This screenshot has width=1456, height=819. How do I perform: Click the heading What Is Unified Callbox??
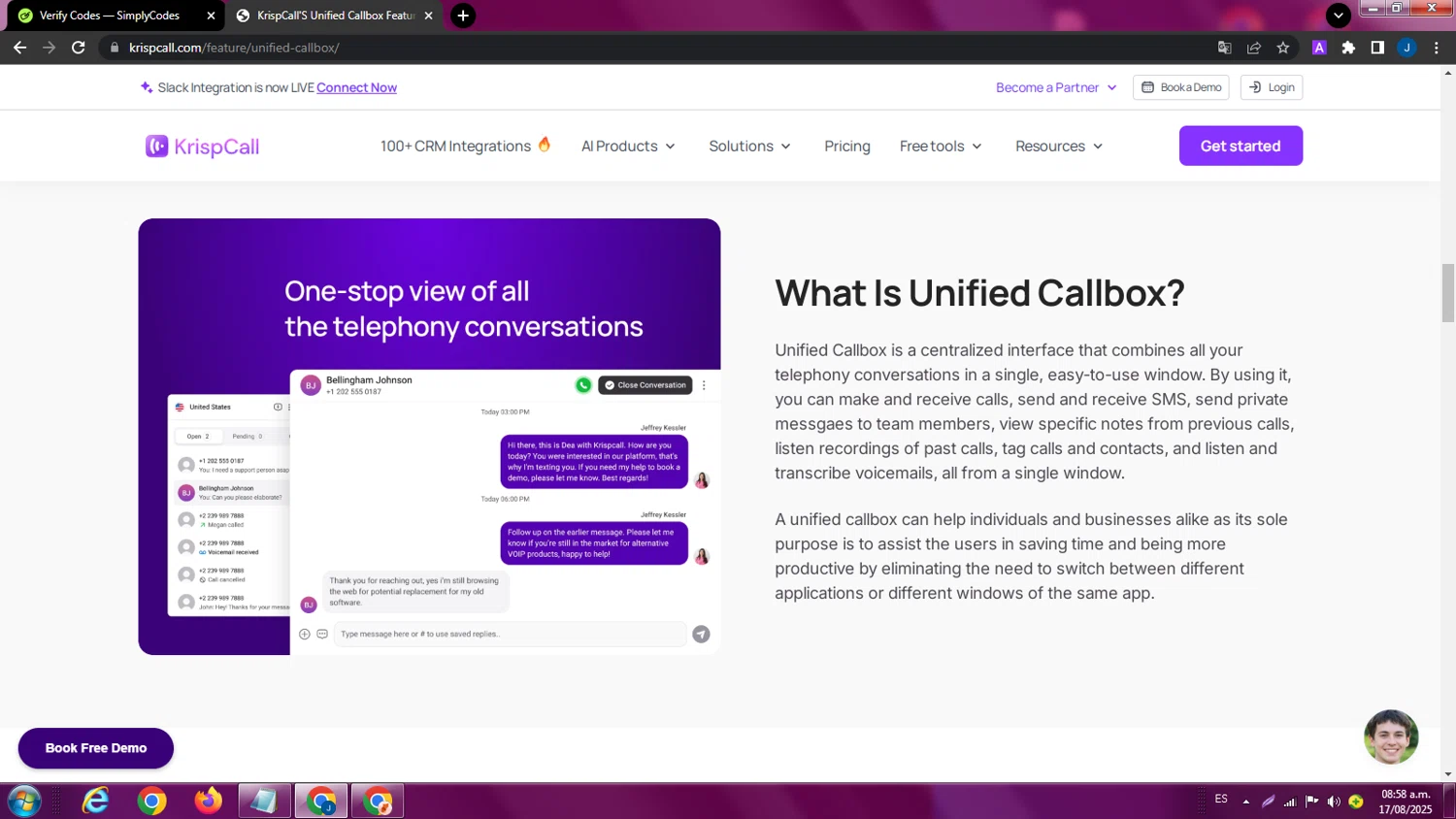click(979, 293)
